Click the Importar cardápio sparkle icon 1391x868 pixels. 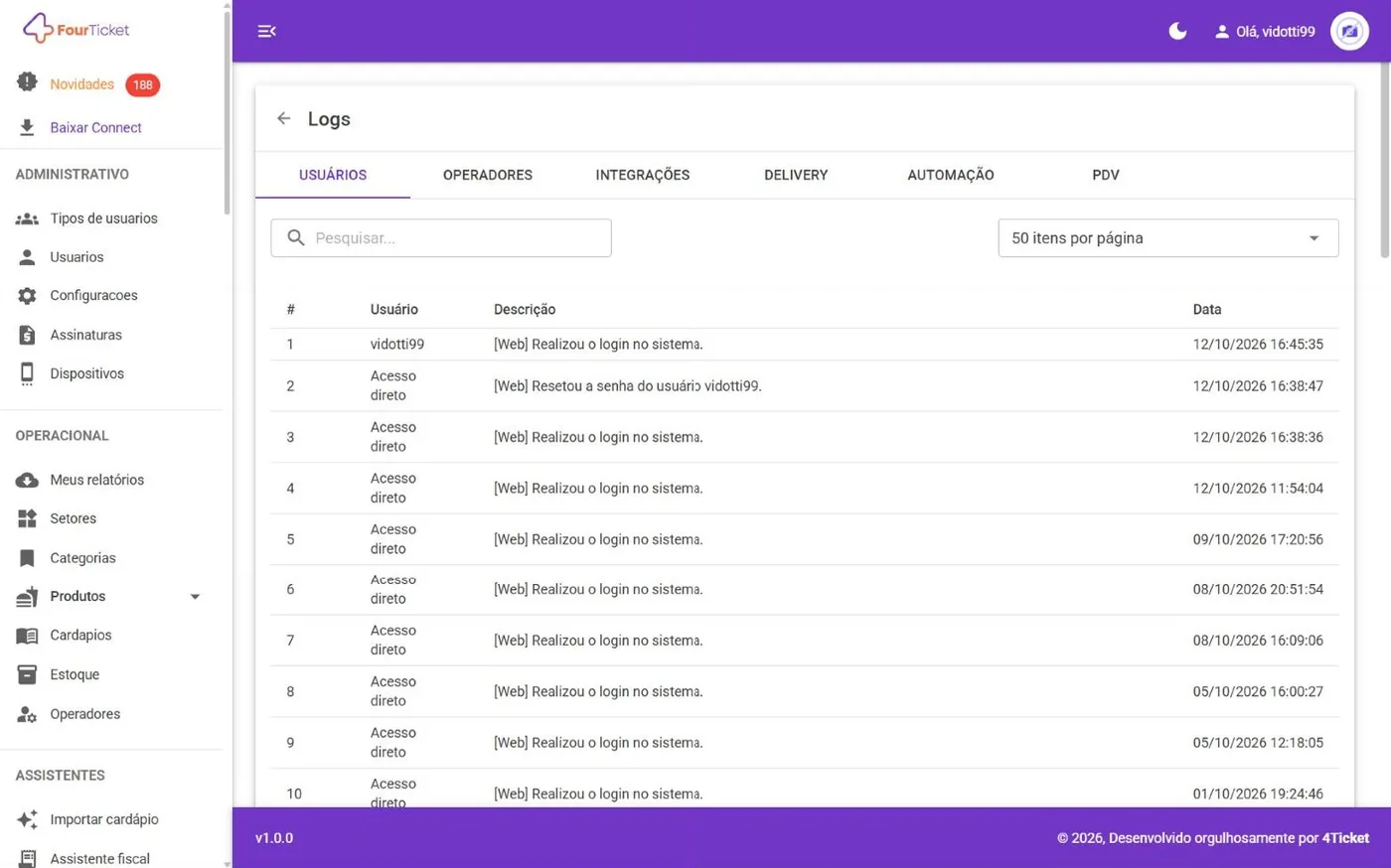point(27,819)
